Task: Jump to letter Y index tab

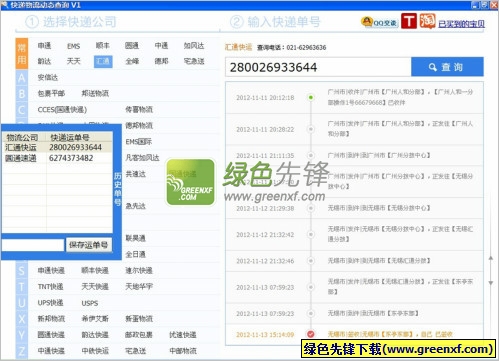Action: click(22, 335)
